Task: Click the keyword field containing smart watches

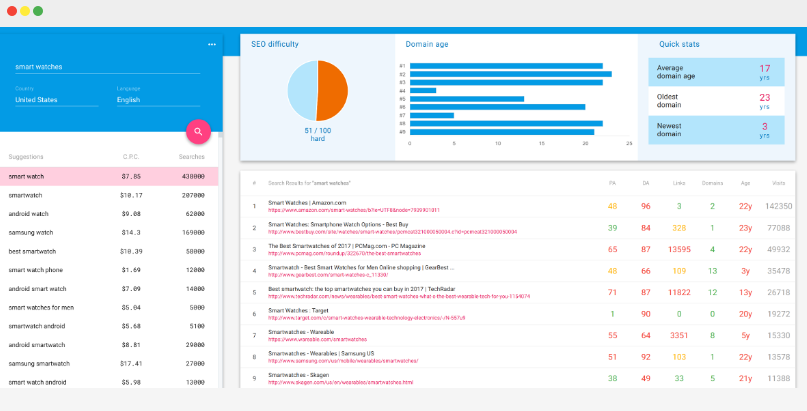Action: coord(112,67)
